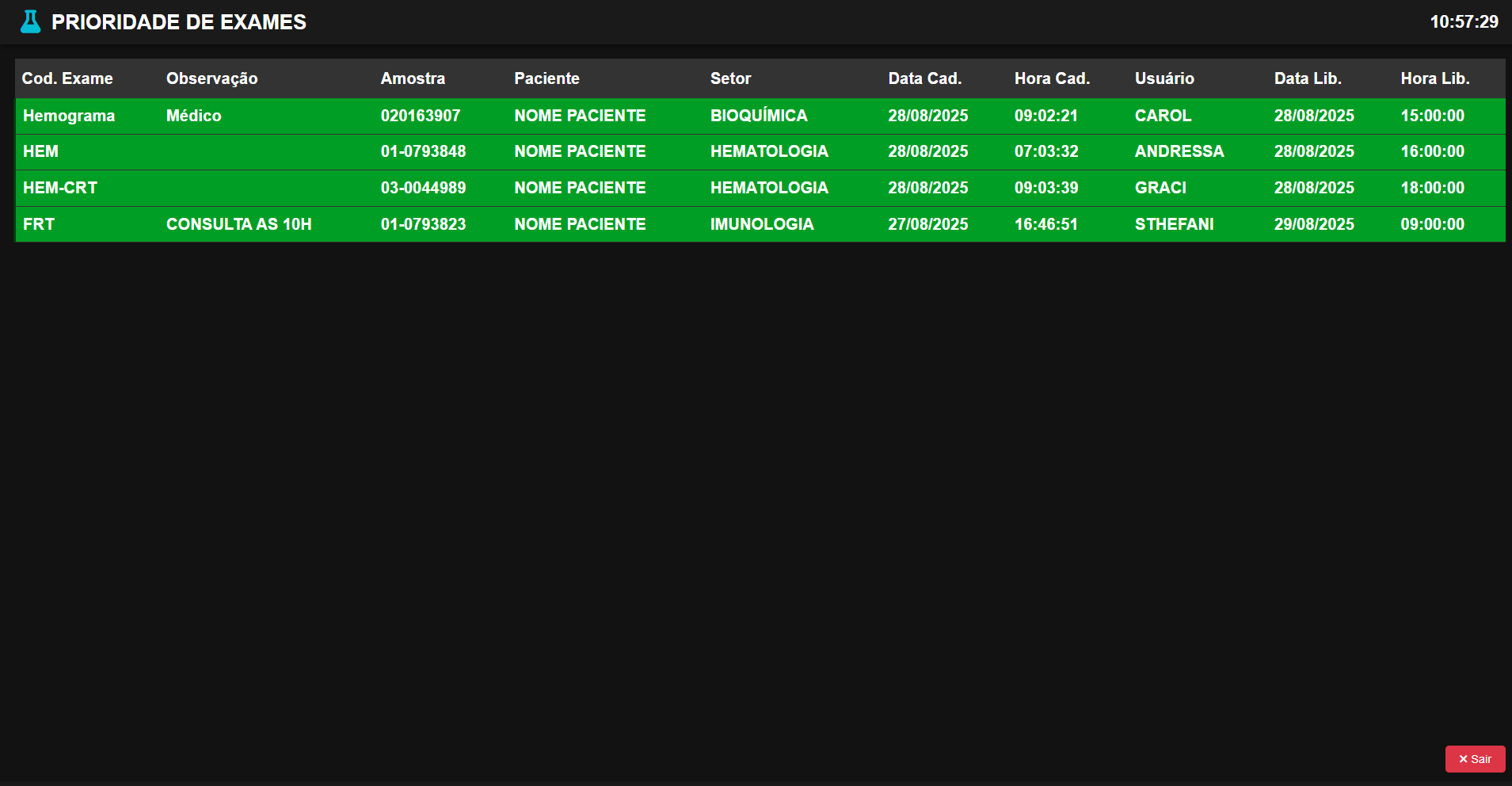Select the Observação column header
The width and height of the screenshot is (1512, 786).
click(x=211, y=78)
